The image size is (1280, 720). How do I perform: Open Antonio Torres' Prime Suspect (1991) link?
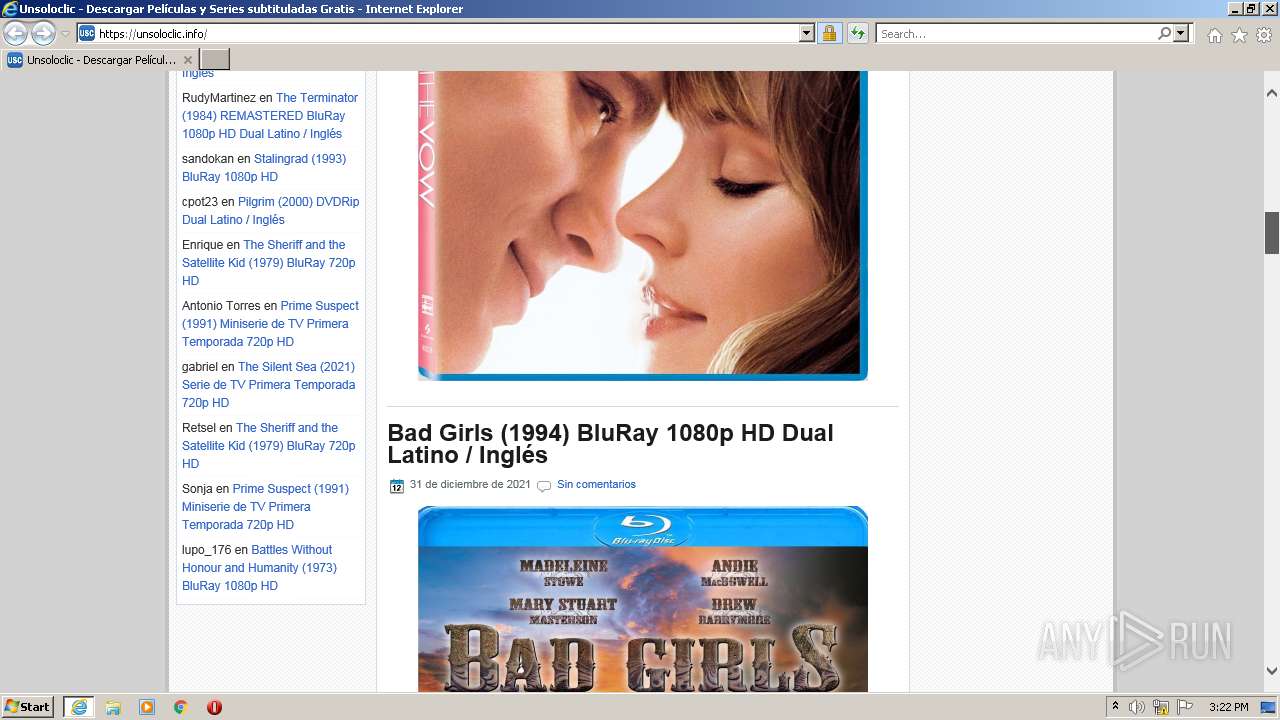pos(270,324)
